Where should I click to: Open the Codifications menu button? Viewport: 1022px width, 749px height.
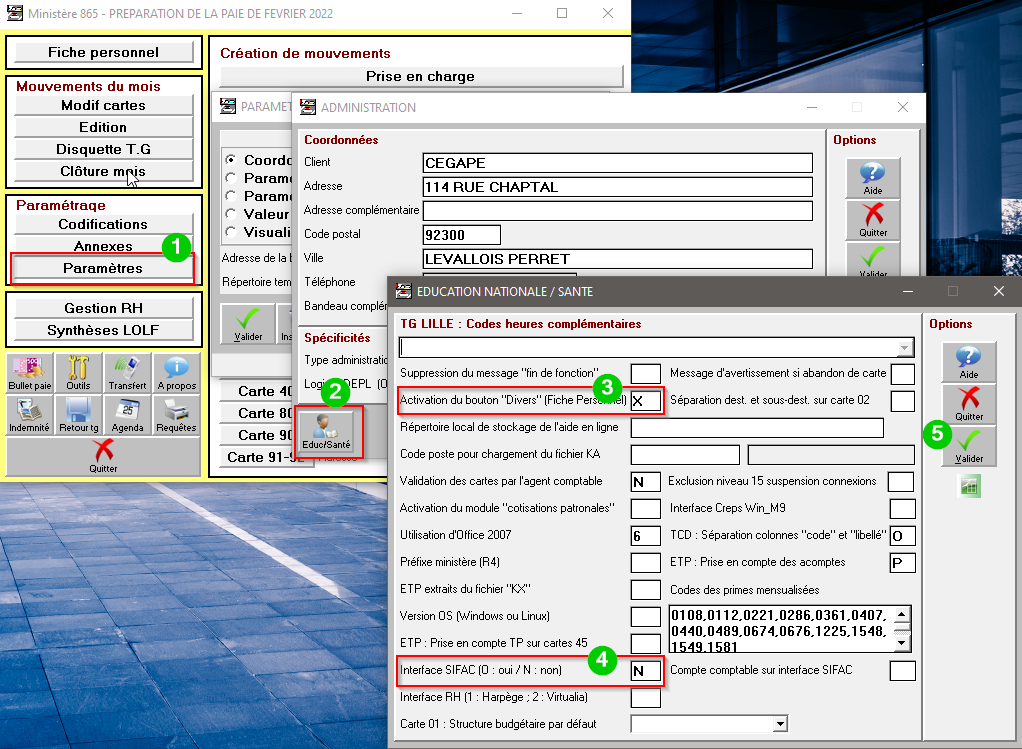(x=102, y=224)
